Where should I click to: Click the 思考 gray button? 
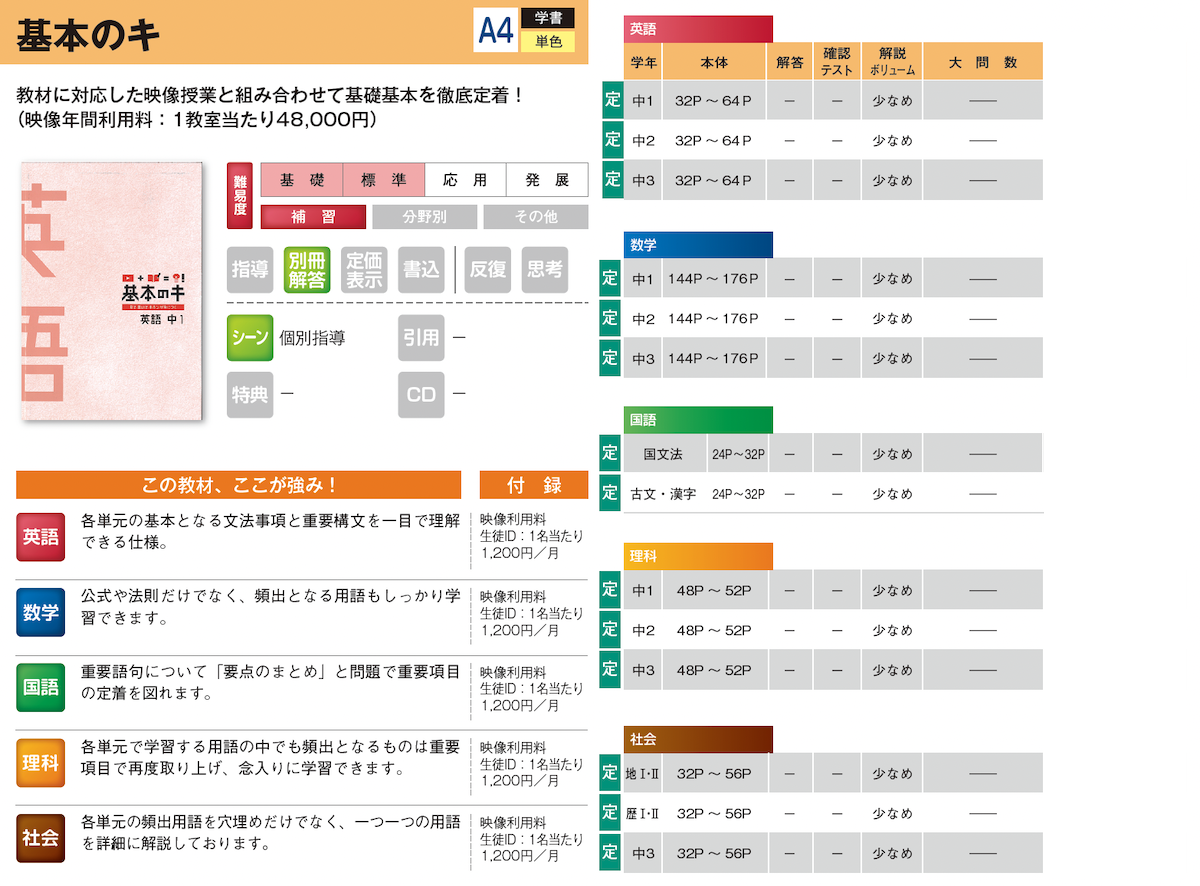pos(544,270)
